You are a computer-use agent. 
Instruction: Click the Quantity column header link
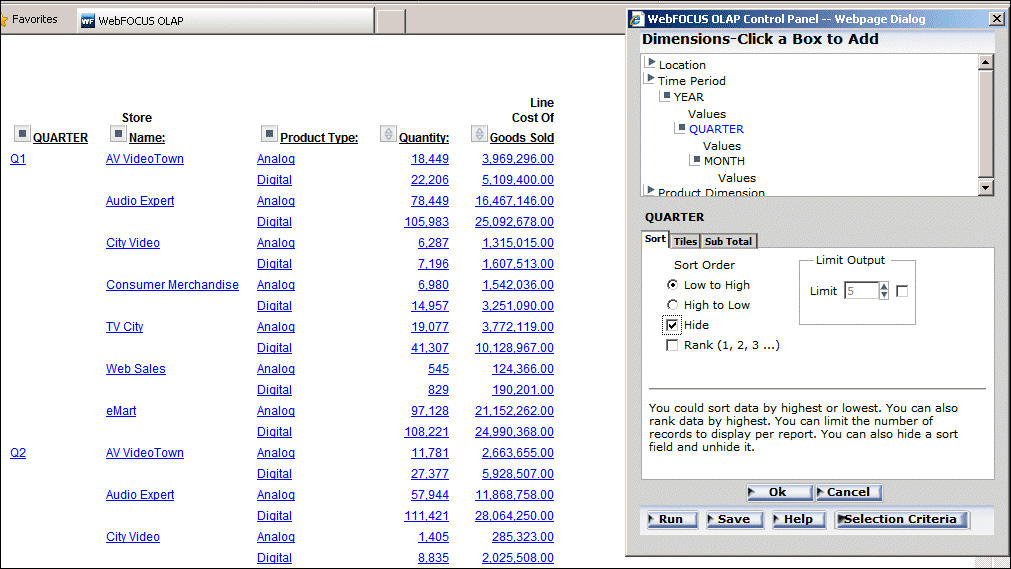(424, 137)
